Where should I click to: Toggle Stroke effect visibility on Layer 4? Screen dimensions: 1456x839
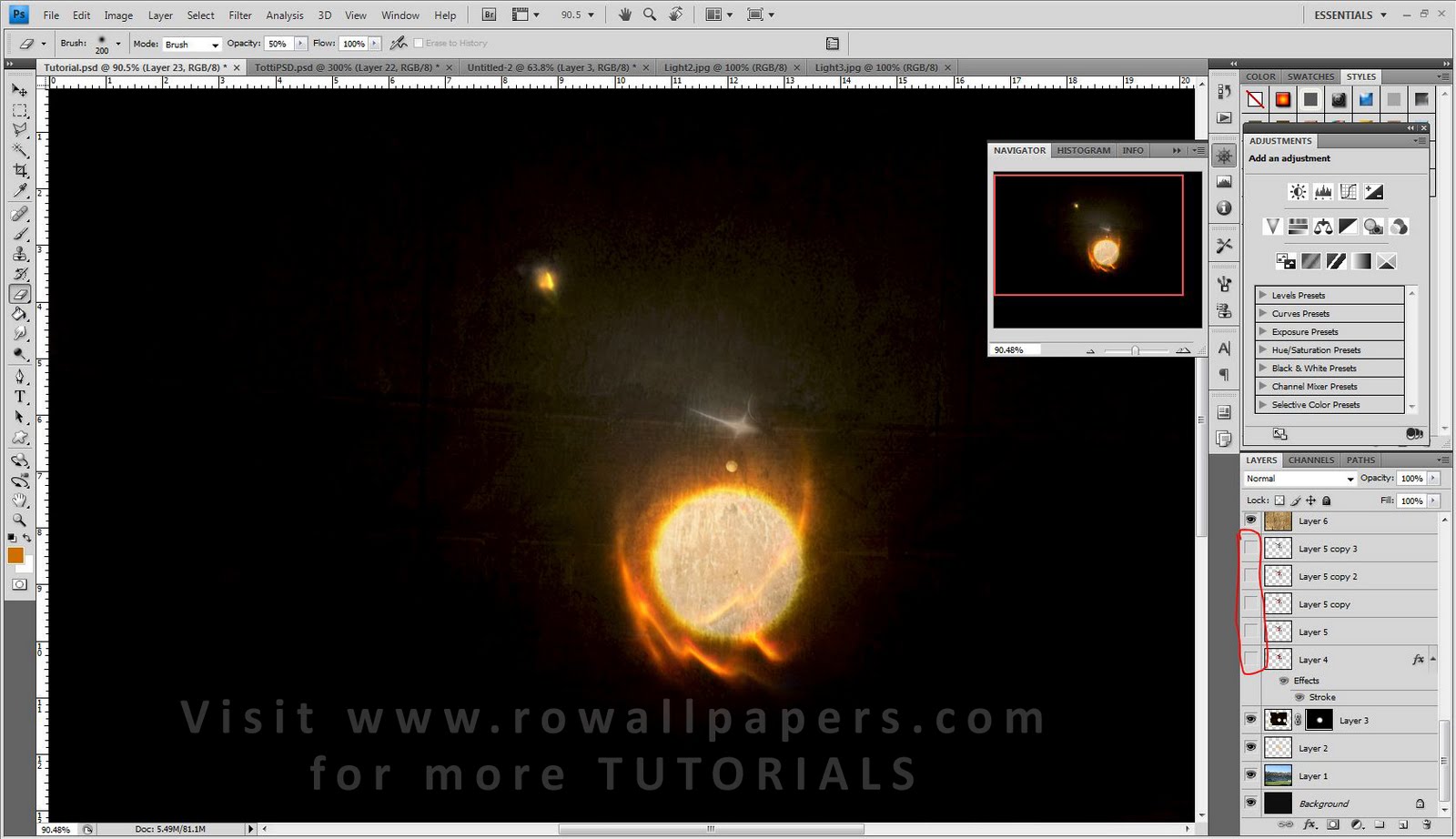[x=1299, y=697]
